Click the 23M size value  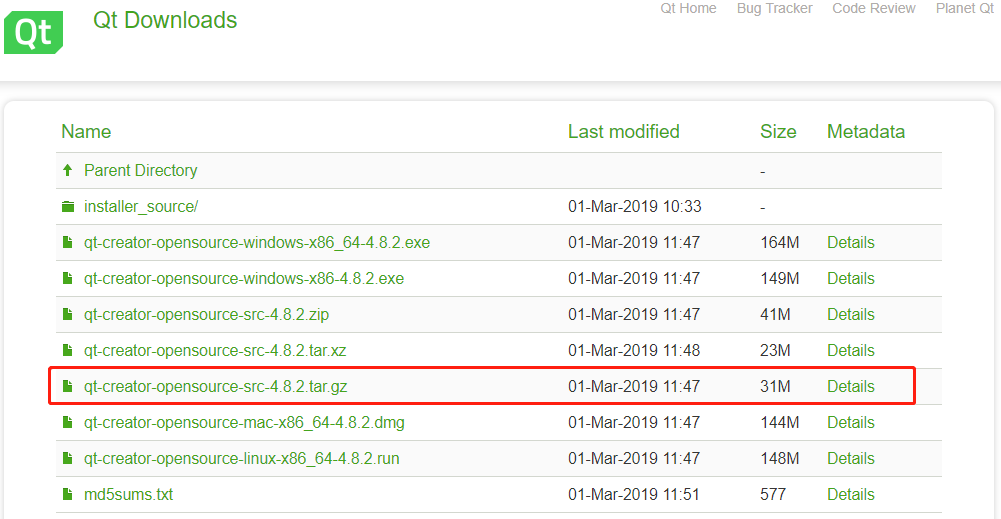pyautogui.click(x=775, y=350)
